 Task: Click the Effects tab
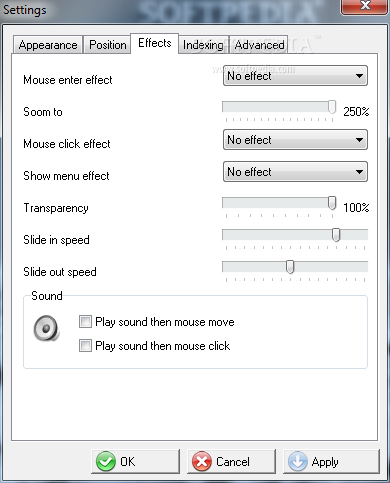[155, 43]
